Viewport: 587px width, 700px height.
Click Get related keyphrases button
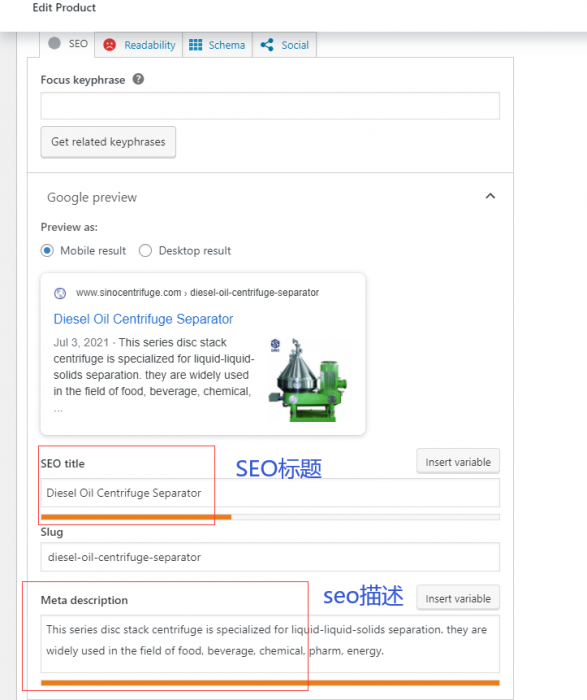[108, 142]
